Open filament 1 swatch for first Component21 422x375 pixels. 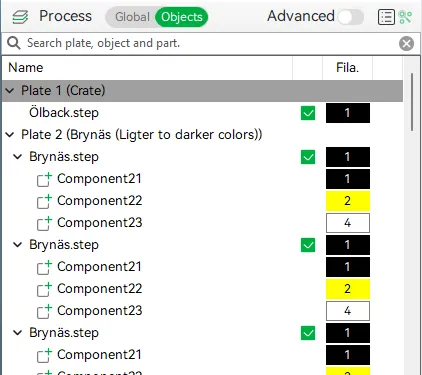tap(348, 179)
